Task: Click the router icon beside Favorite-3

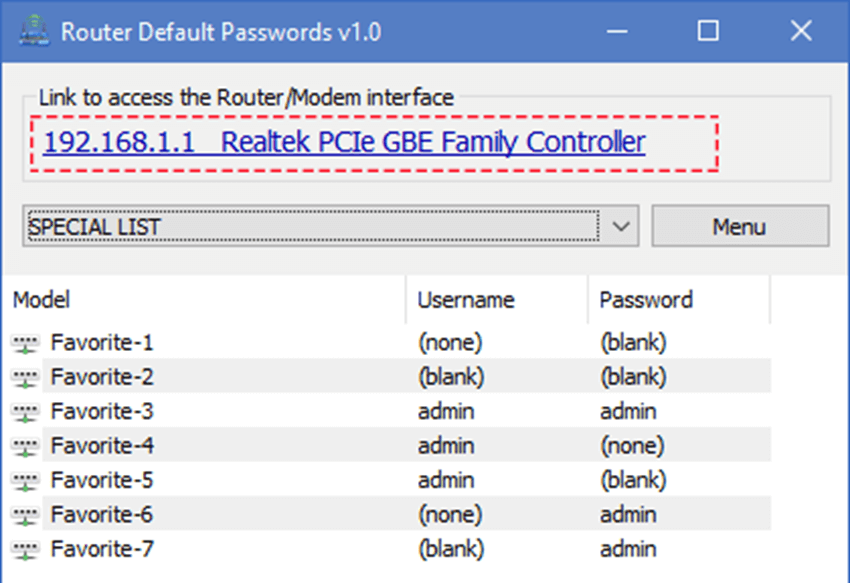Action: click(25, 412)
